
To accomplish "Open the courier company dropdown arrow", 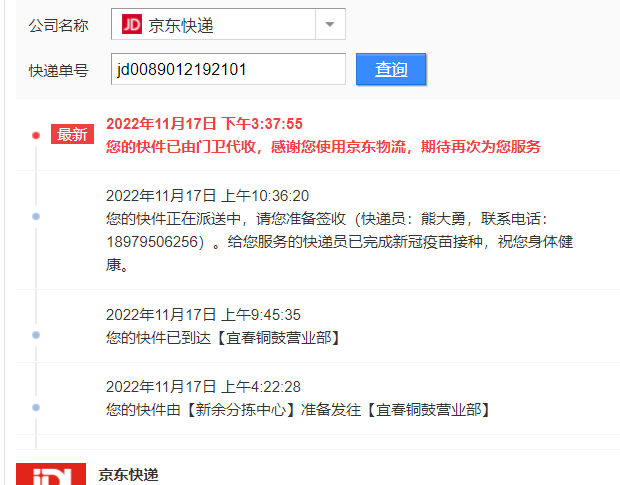I will [330, 25].
